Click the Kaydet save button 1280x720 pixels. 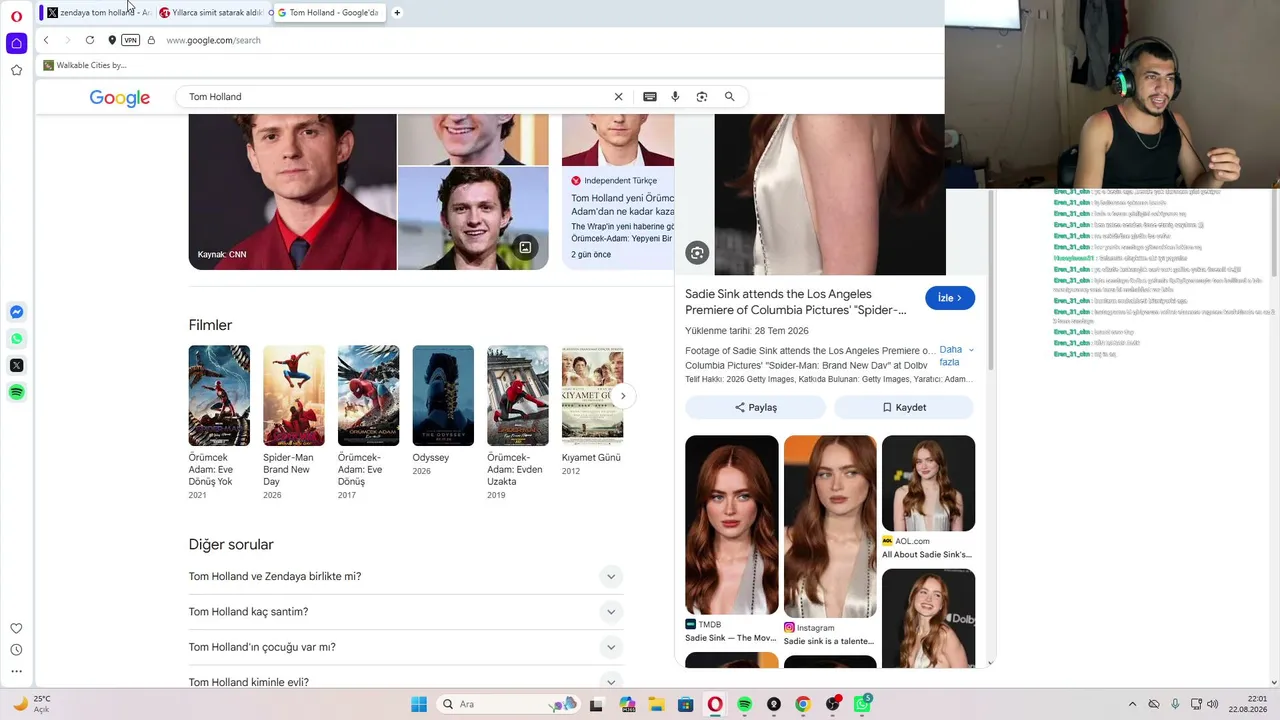tap(904, 407)
